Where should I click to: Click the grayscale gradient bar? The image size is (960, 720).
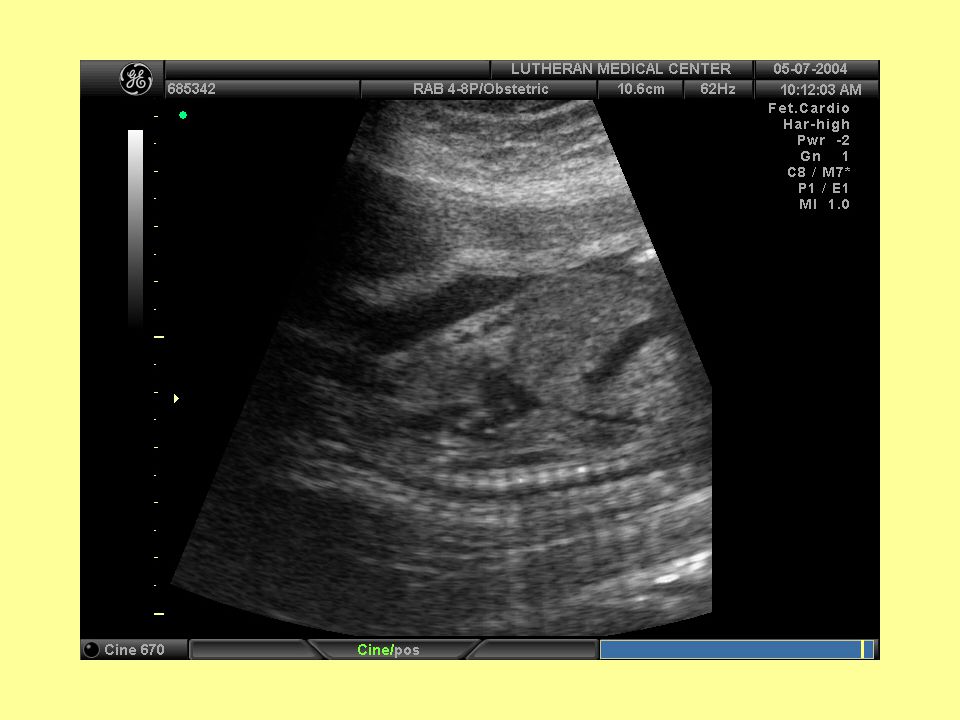click(135, 230)
